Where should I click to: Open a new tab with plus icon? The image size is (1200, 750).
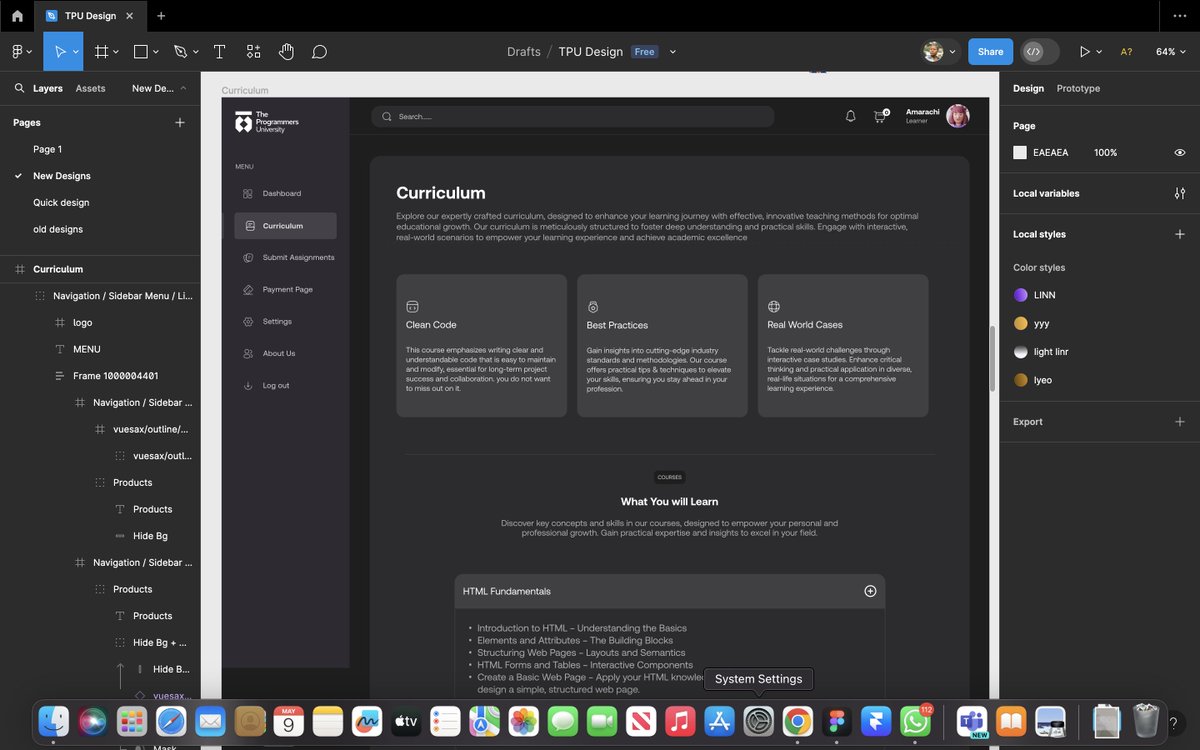[x=161, y=16]
